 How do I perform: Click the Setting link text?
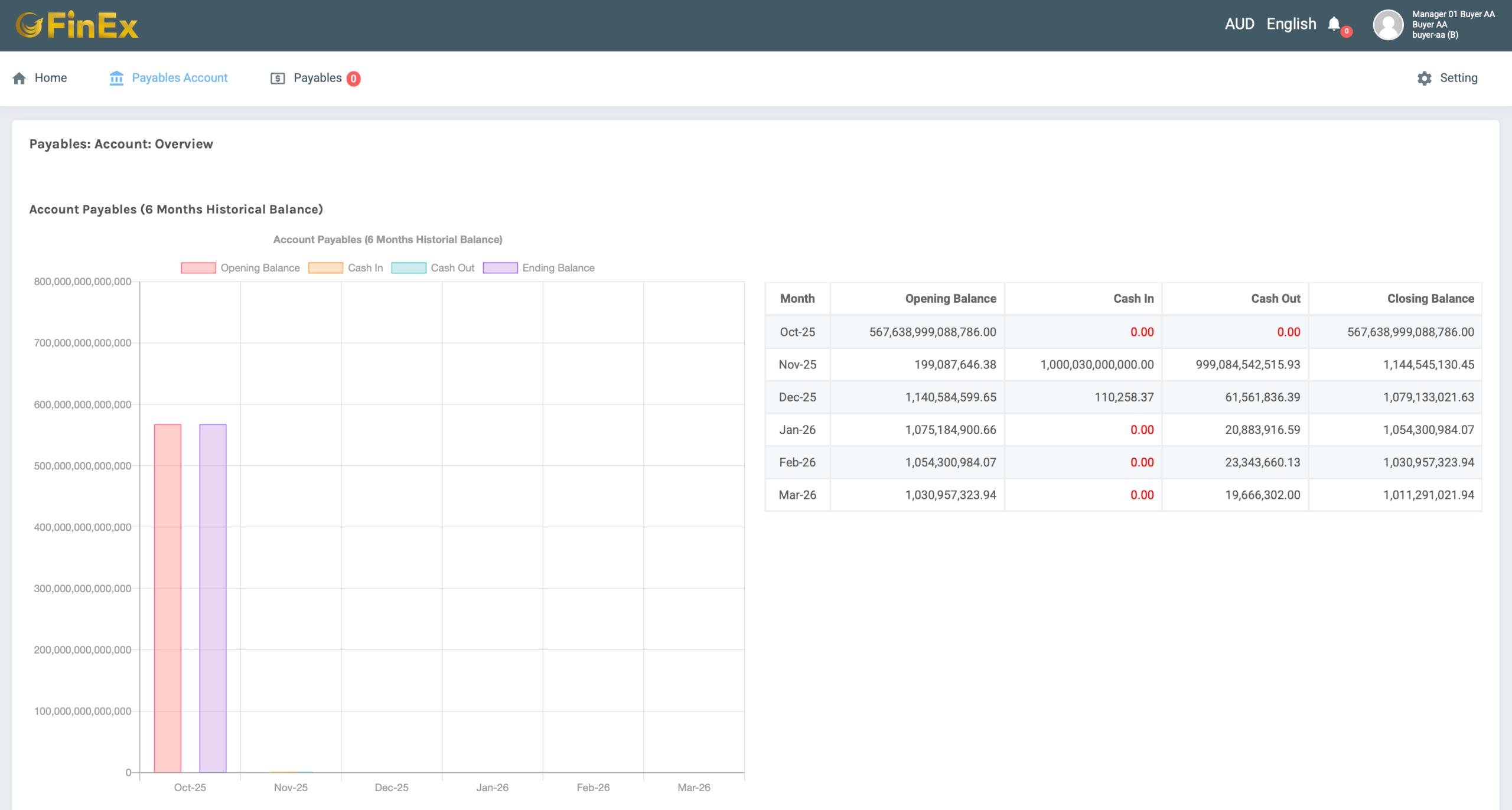click(1458, 78)
